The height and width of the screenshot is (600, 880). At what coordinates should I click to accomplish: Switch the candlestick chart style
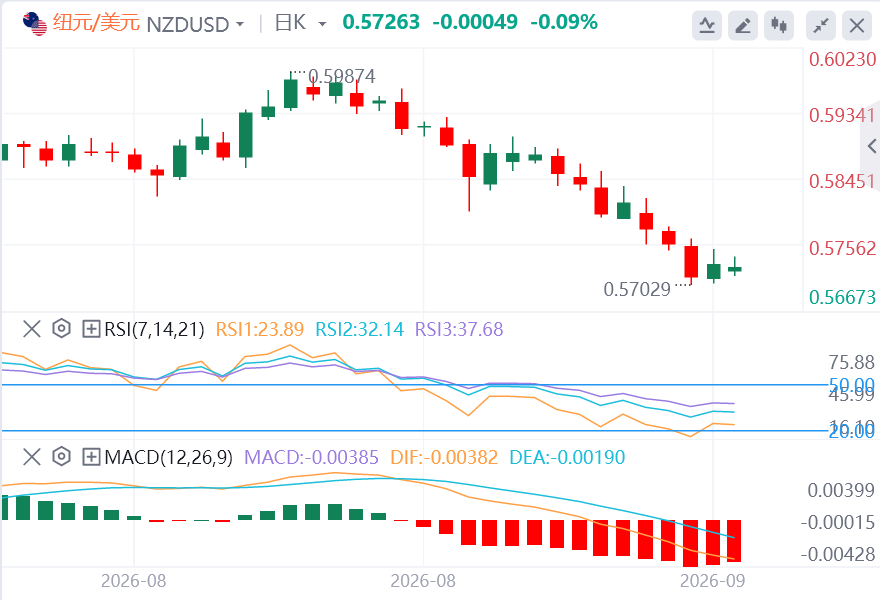tap(778, 25)
